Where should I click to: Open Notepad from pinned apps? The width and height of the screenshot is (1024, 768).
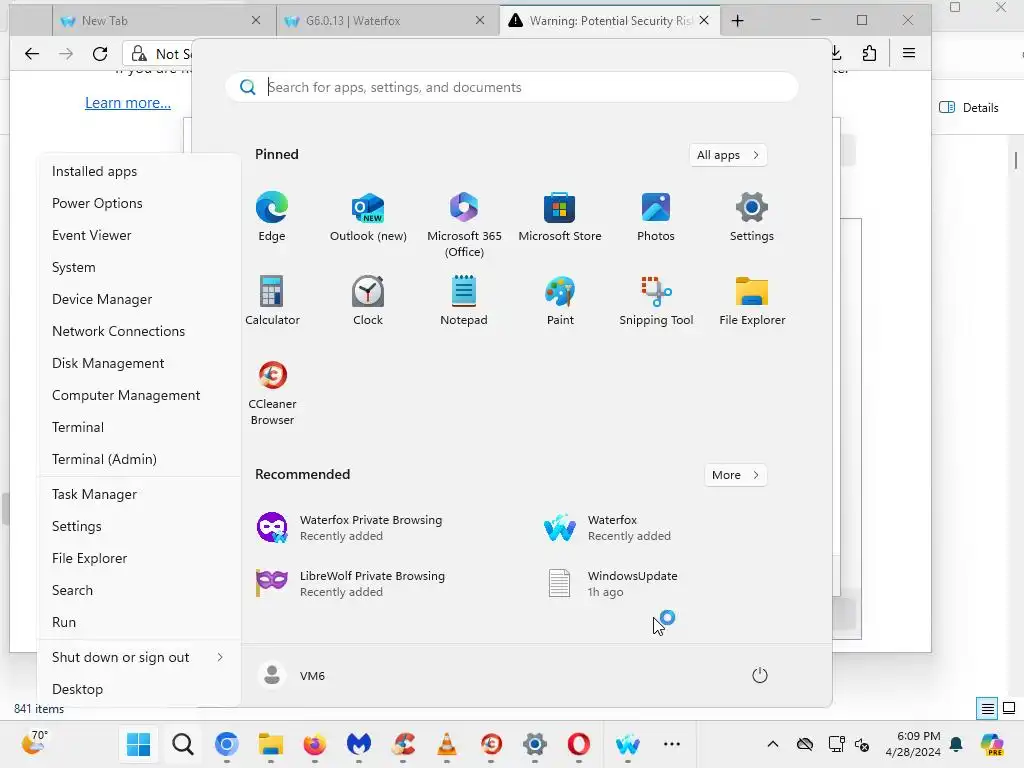[x=464, y=300]
